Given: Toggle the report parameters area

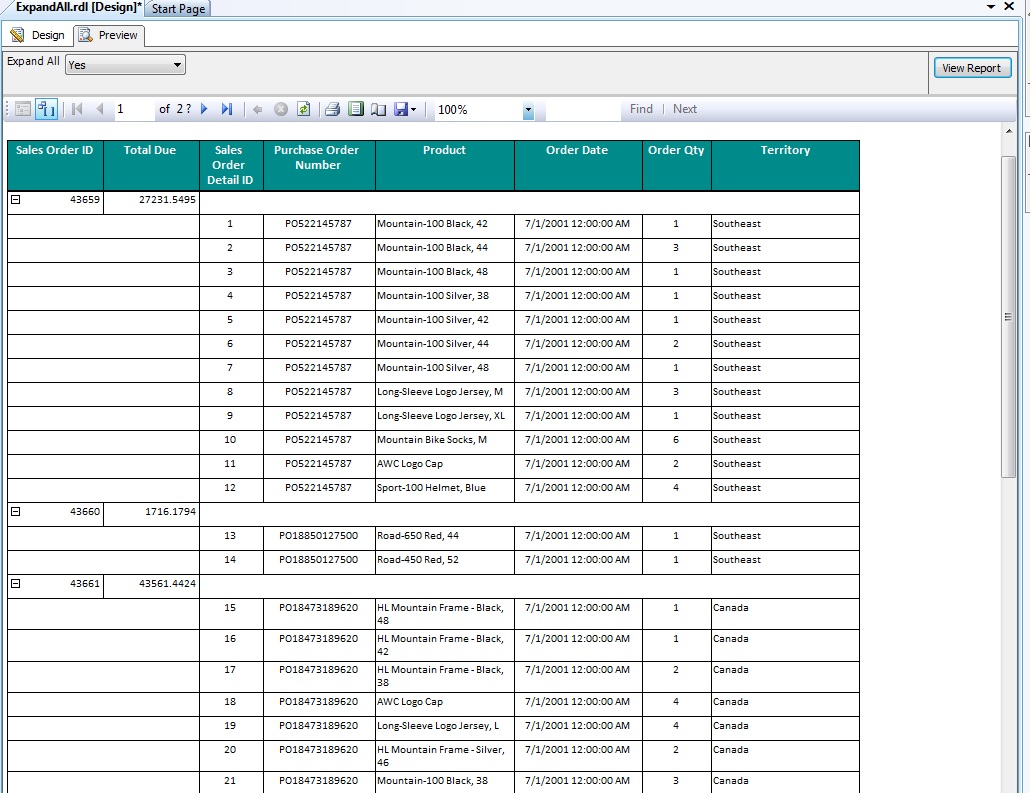Looking at the screenshot, I should [44, 109].
